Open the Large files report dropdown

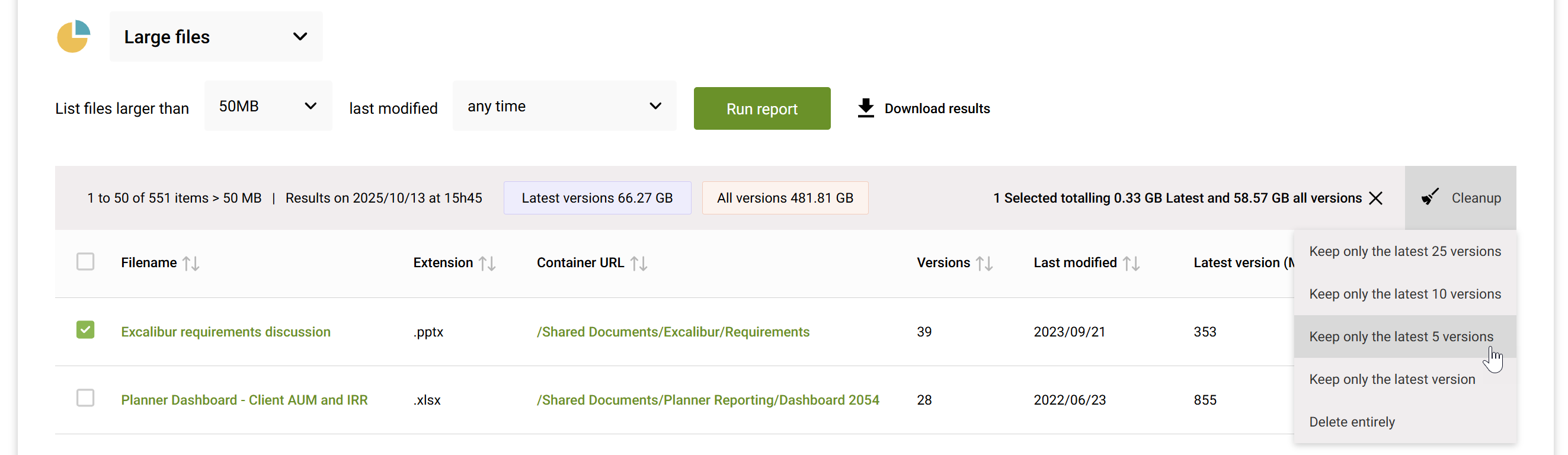coord(216,37)
